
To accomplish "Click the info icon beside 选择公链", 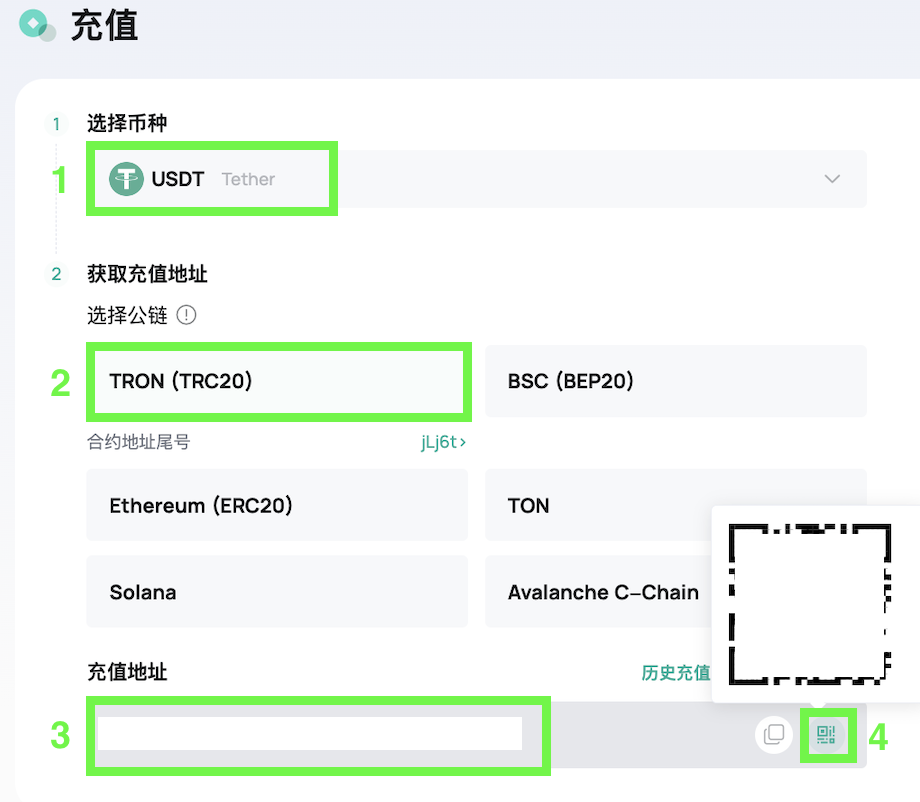I will tap(186, 315).
